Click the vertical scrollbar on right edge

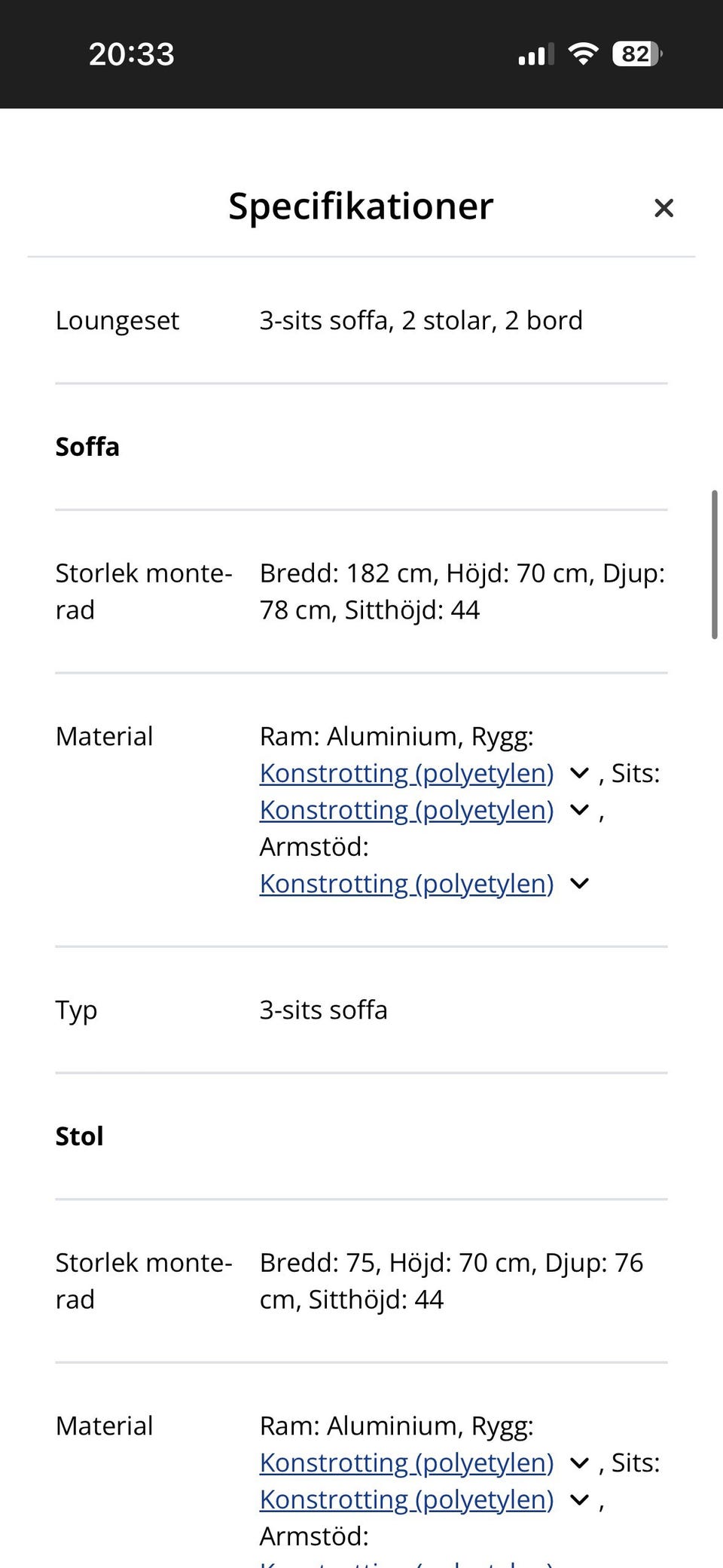714,564
